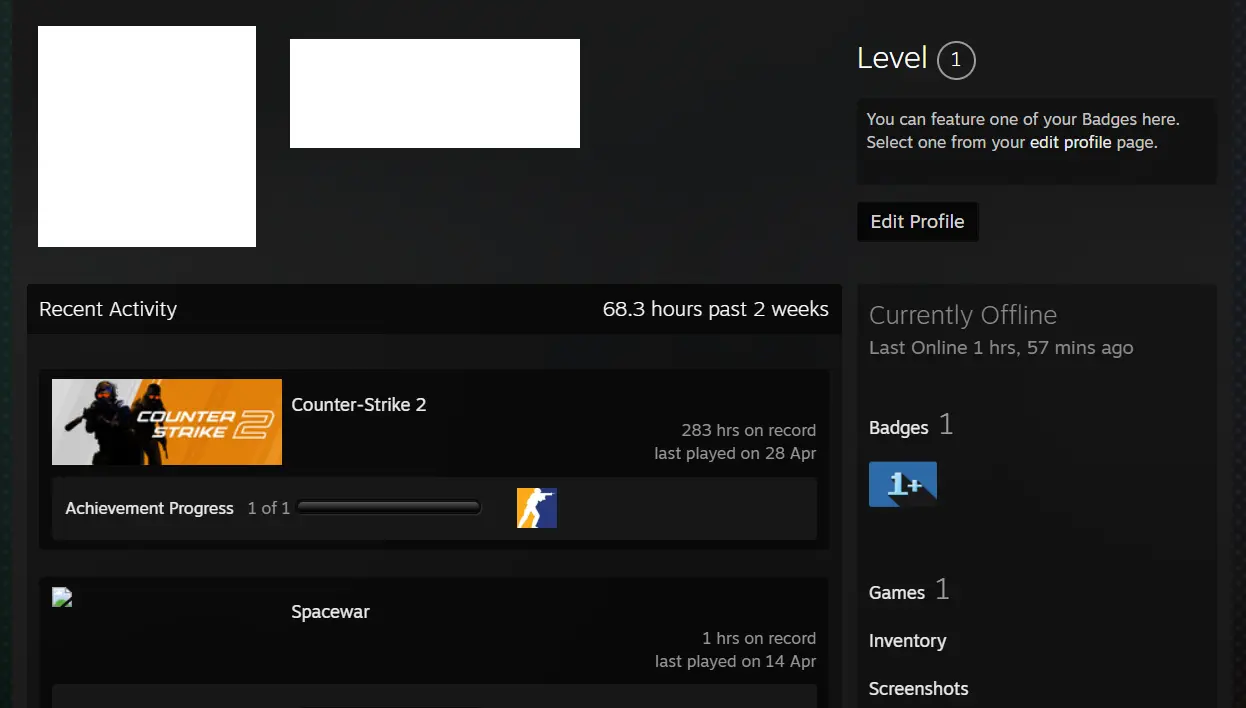
Task: Click the Level 1 circle badge
Action: click(956, 60)
